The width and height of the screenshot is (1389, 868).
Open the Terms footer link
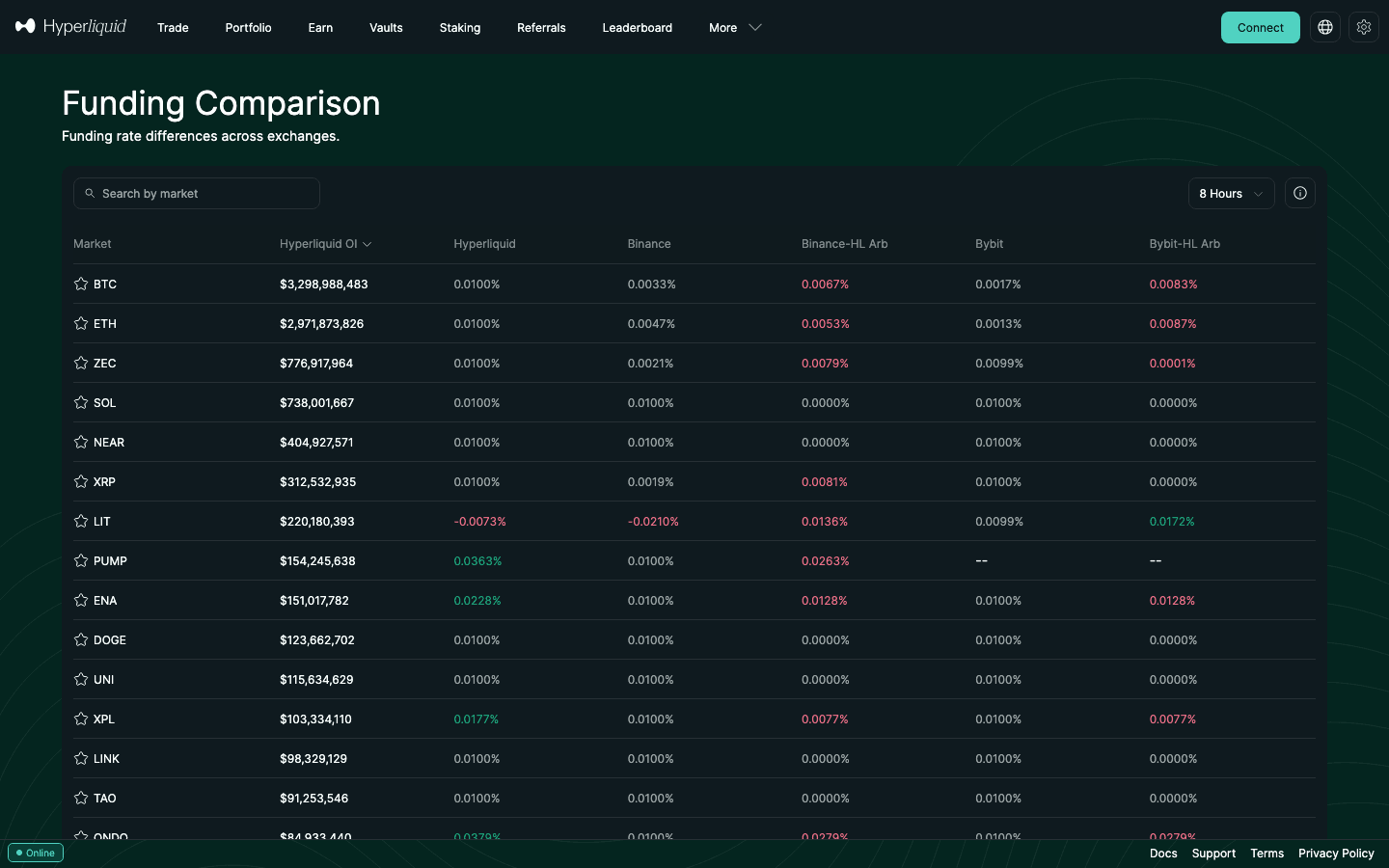click(1266, 854)
